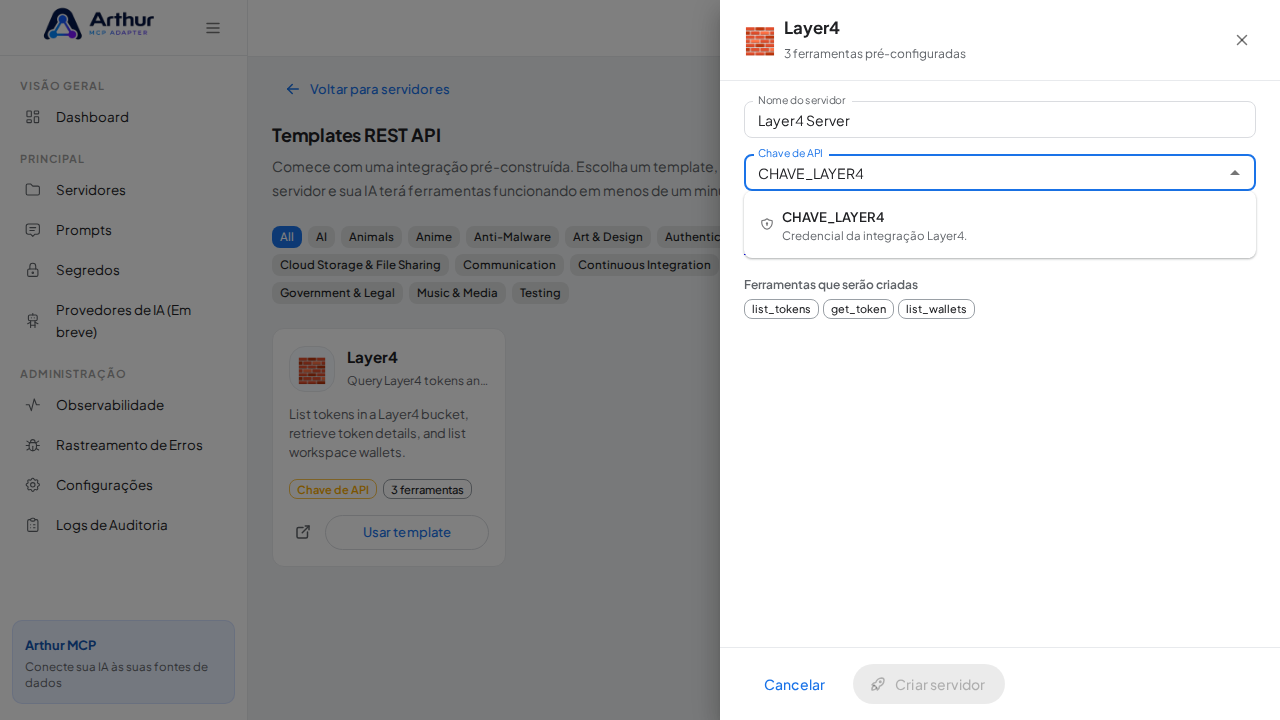Click 'Ferramentas que serão criadas' label
The width and height of the screenshot is (1280, 720).
[x=831, y=284]
